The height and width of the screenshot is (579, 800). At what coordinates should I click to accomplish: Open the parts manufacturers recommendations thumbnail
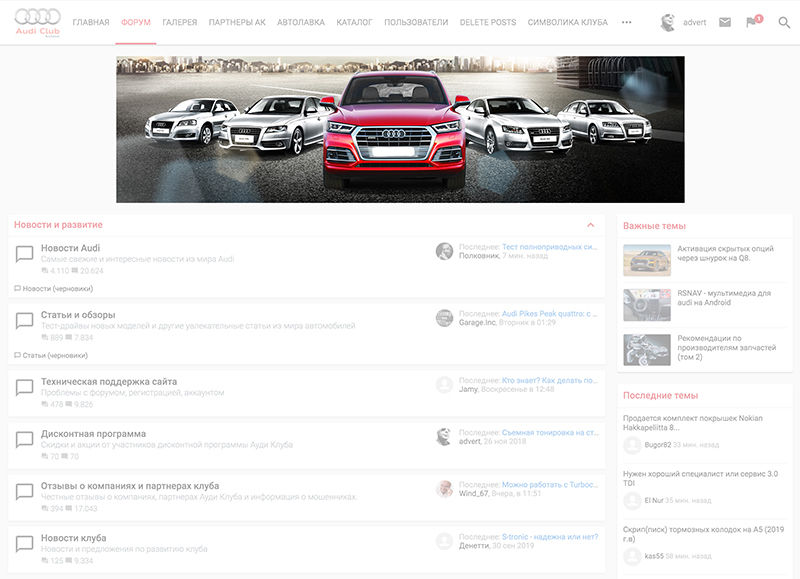coord(647,350)
